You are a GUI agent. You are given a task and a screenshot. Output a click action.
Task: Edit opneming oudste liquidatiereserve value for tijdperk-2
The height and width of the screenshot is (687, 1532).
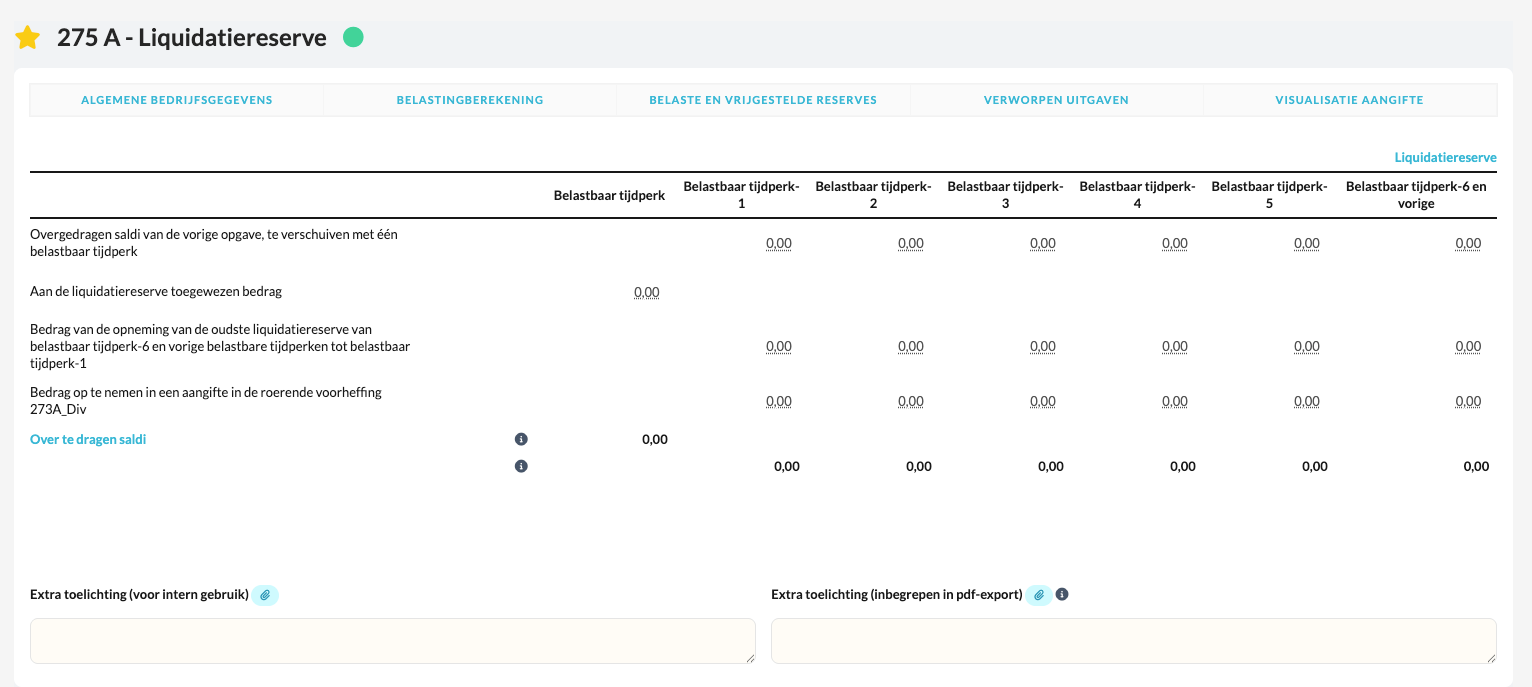pyautogui.click(x=911, y=346)
